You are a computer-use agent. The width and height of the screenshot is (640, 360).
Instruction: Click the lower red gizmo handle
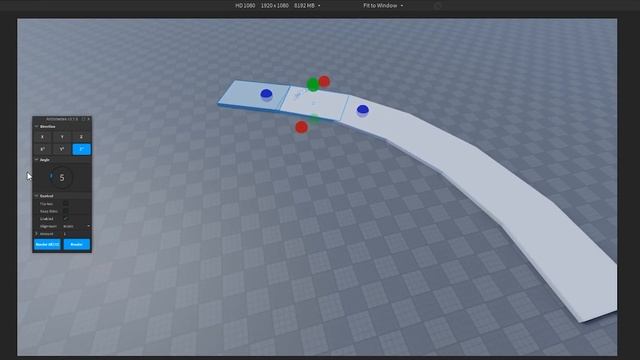click(x=302, y=127)
